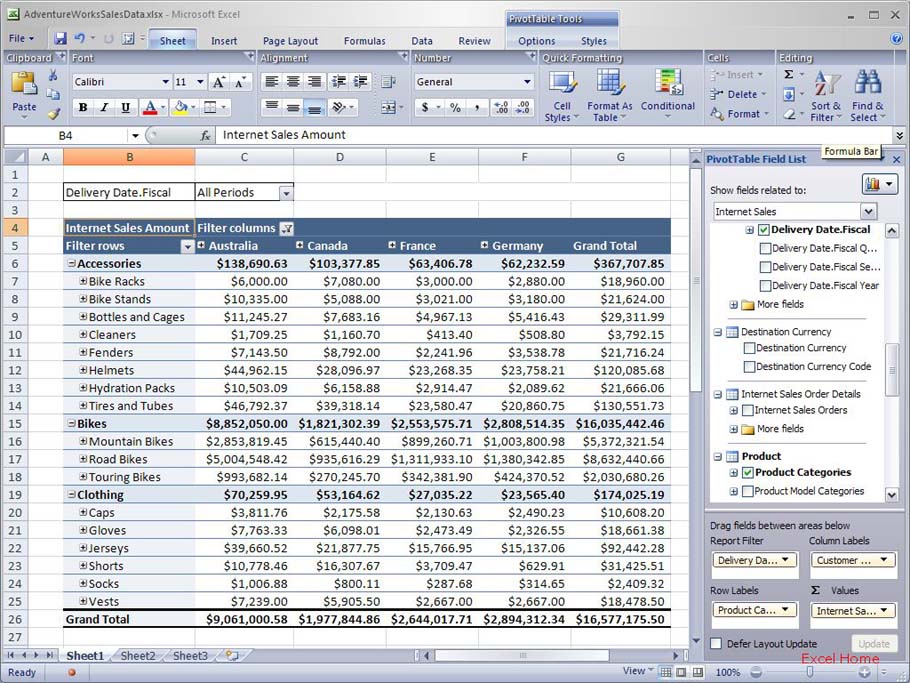Click the formula bar text Internet Sales Amount

(284, 135)
